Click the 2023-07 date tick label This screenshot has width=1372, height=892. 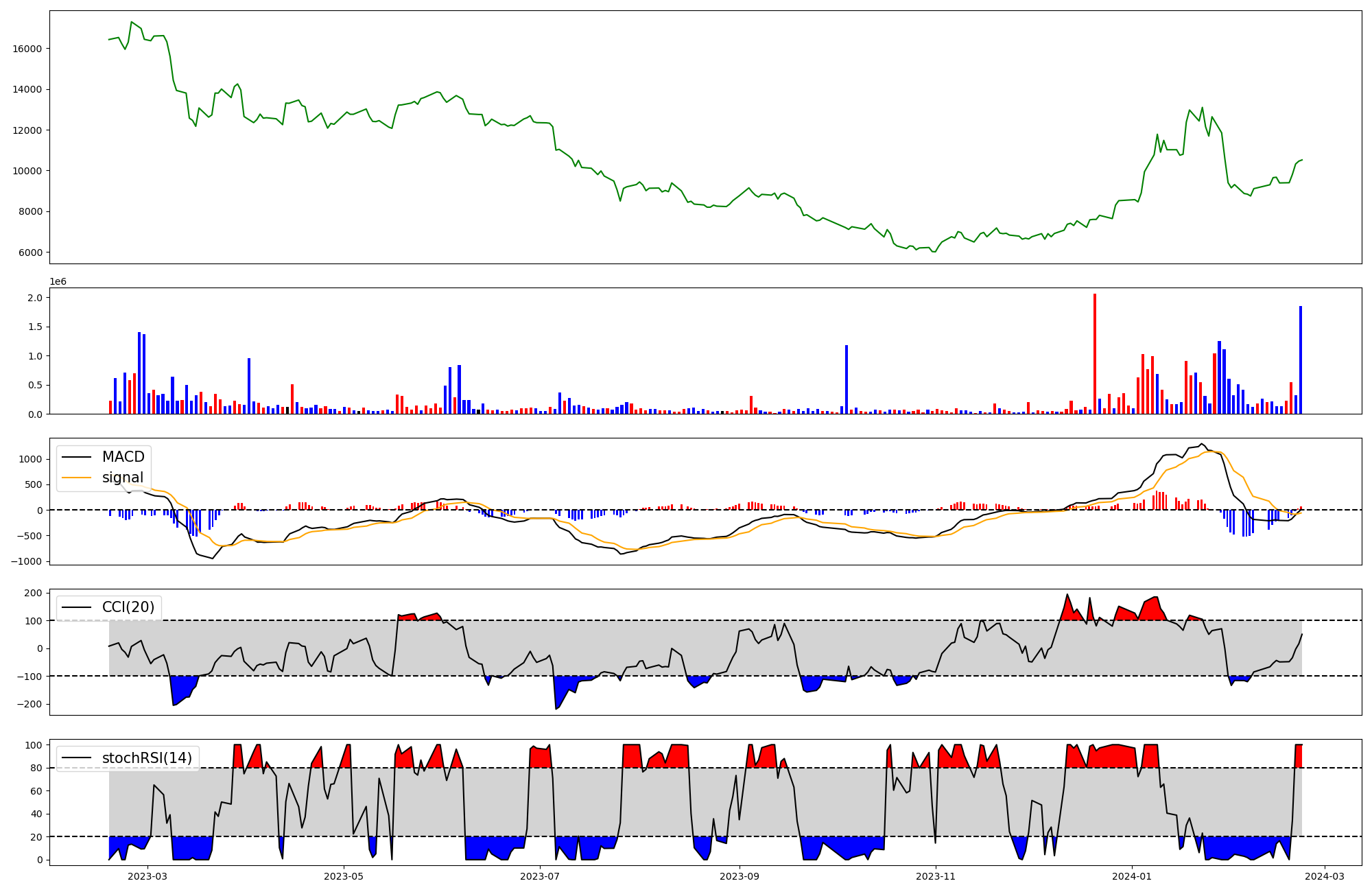pos(541,876)
